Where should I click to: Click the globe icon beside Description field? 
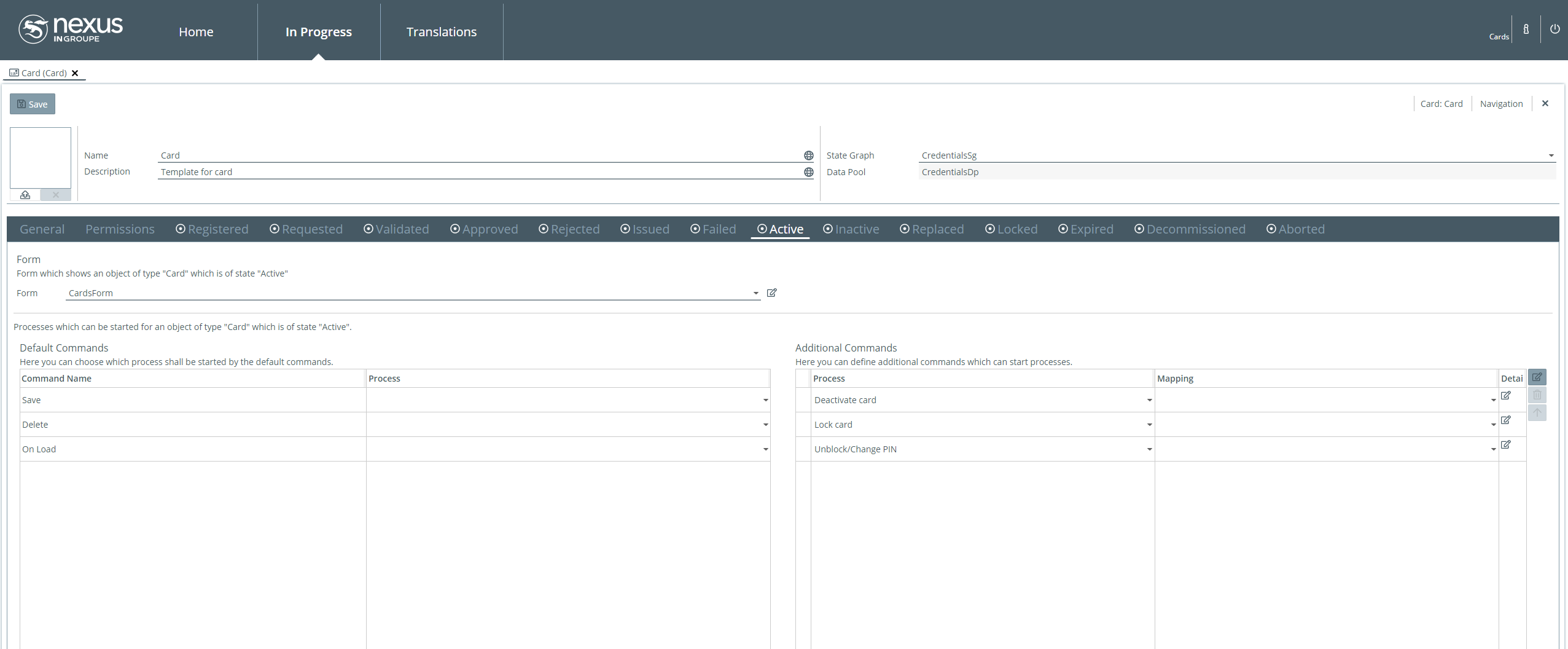808,172
